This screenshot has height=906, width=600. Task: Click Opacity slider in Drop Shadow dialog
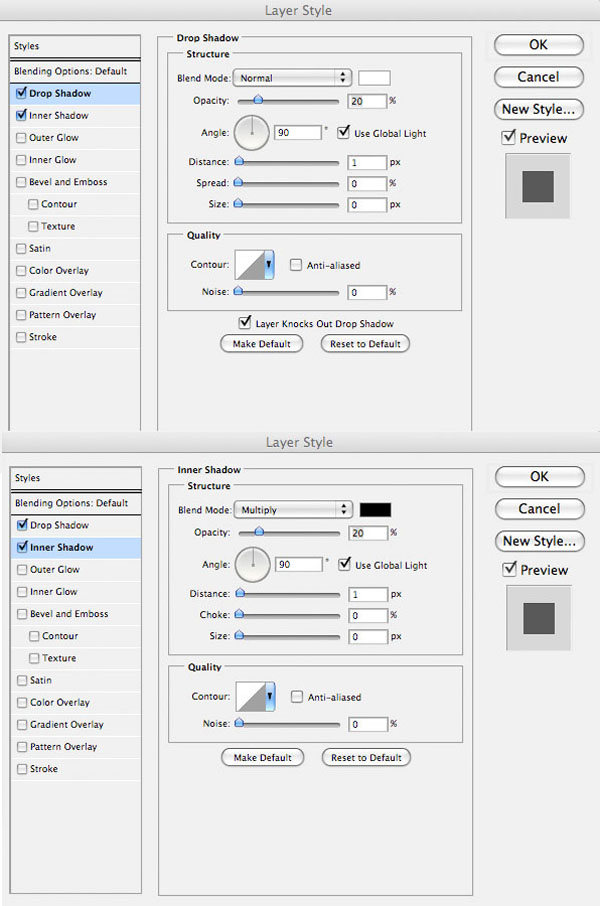click(288, 101)
